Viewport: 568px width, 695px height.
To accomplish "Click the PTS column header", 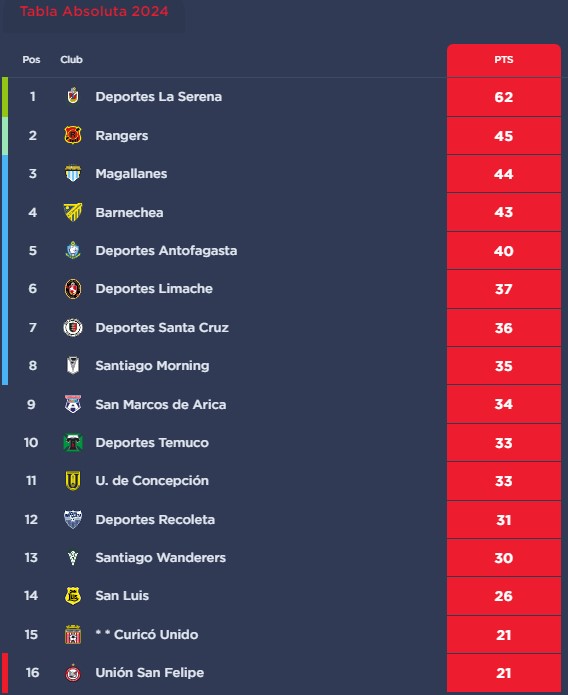I will tap(504, 60).
